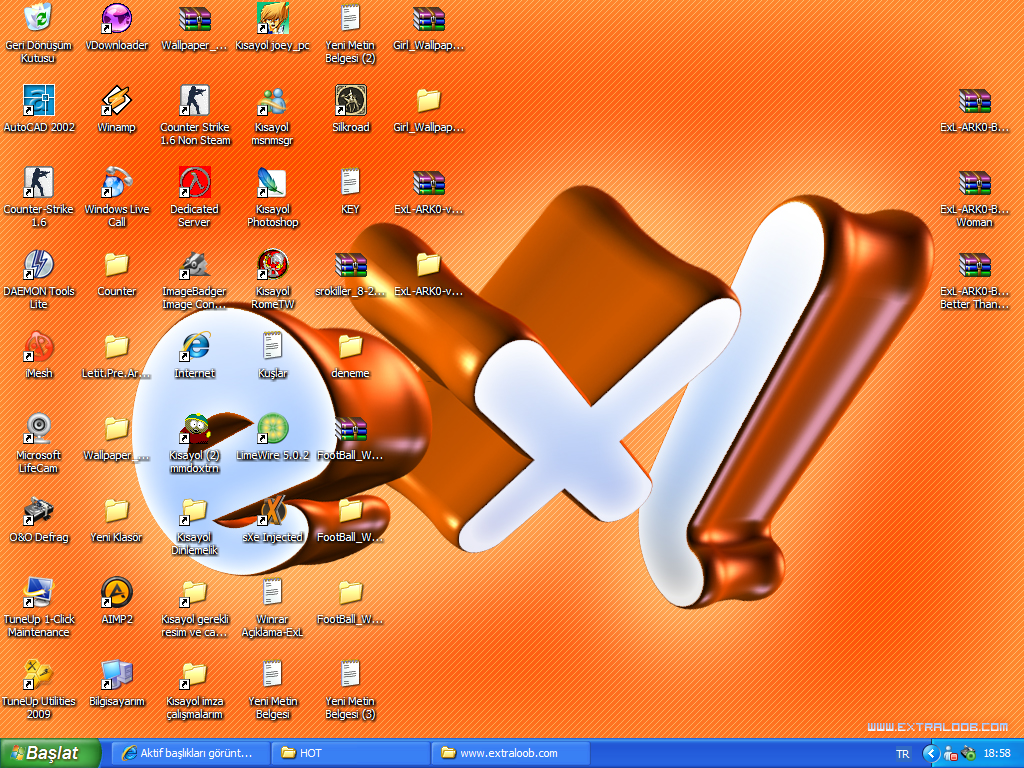Image resolution: width=1024 pixels, height=768 pixels.
Task: Switch to the HOT folder taskbar button
Action: coord(351,753)
